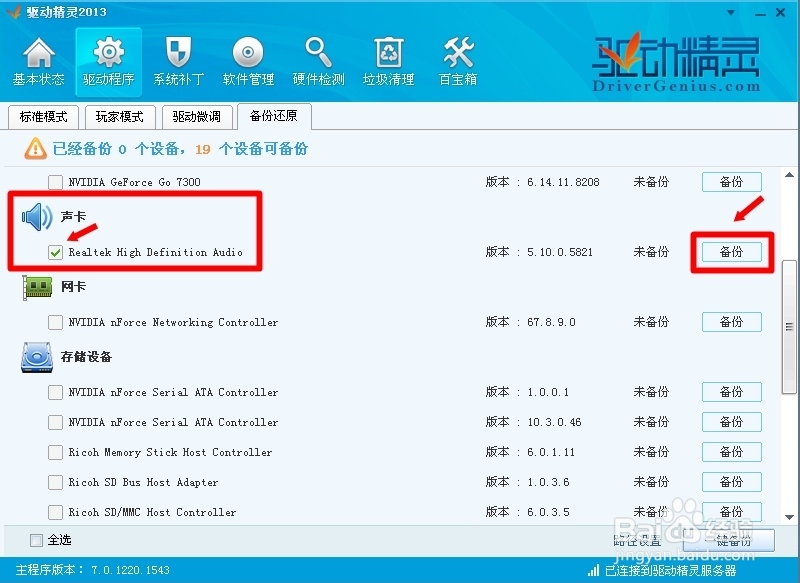Open the 基本状态 home section
800x583 pixels.
coord(38,63)
